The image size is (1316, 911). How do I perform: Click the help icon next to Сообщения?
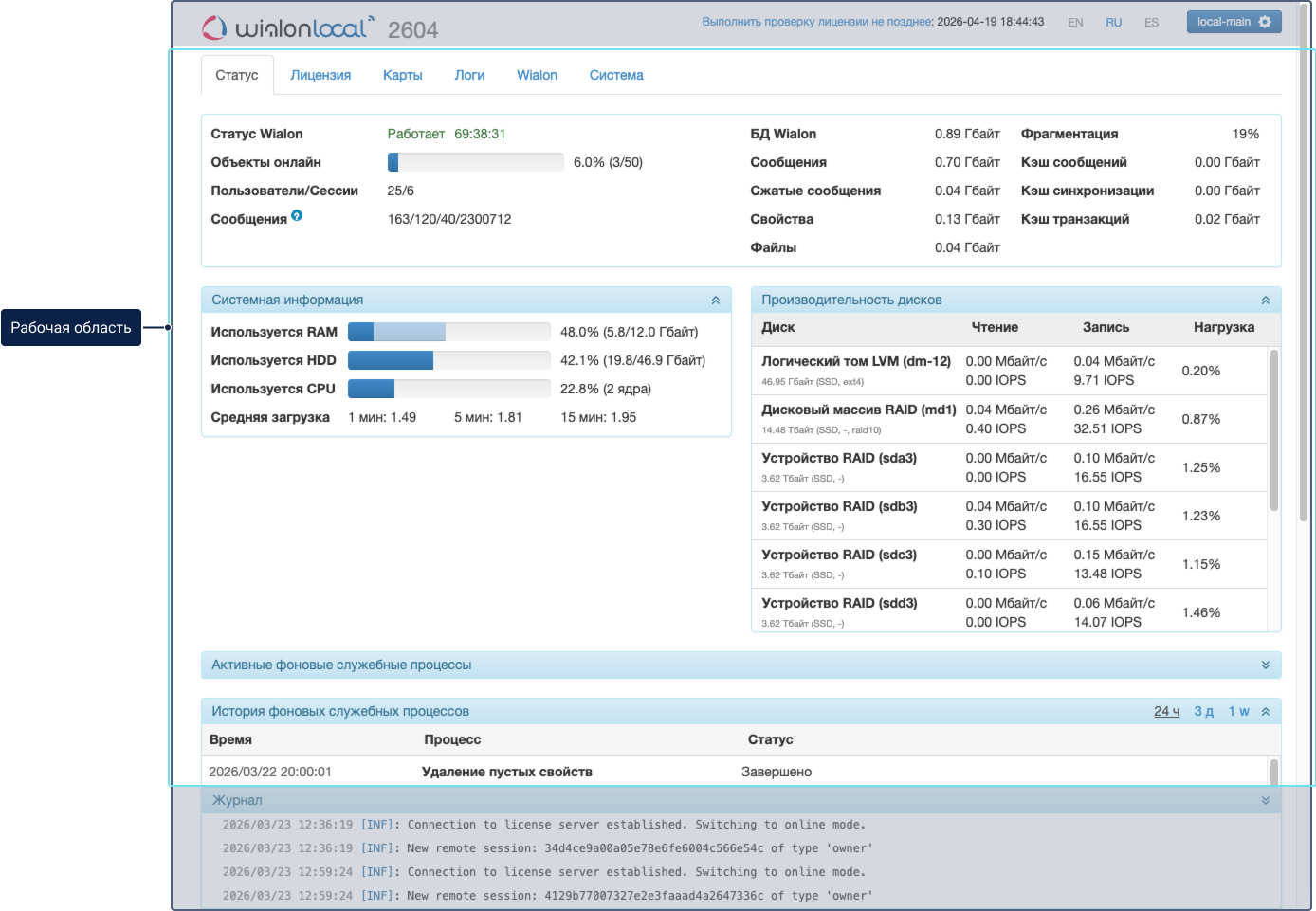[x=297, y=216]
